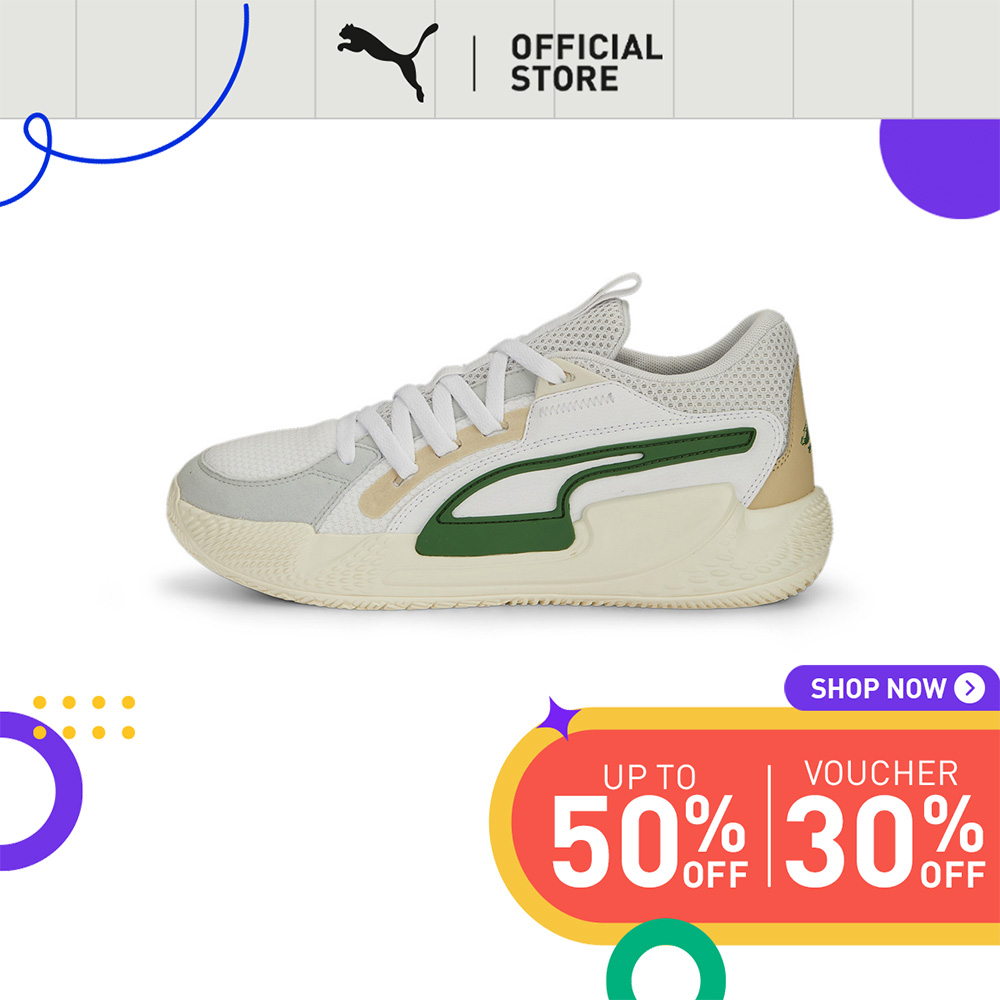The image size is (1000, 1000).
Task: Click the Puma leaping cat logo
Action: click(x=388, y=62)
